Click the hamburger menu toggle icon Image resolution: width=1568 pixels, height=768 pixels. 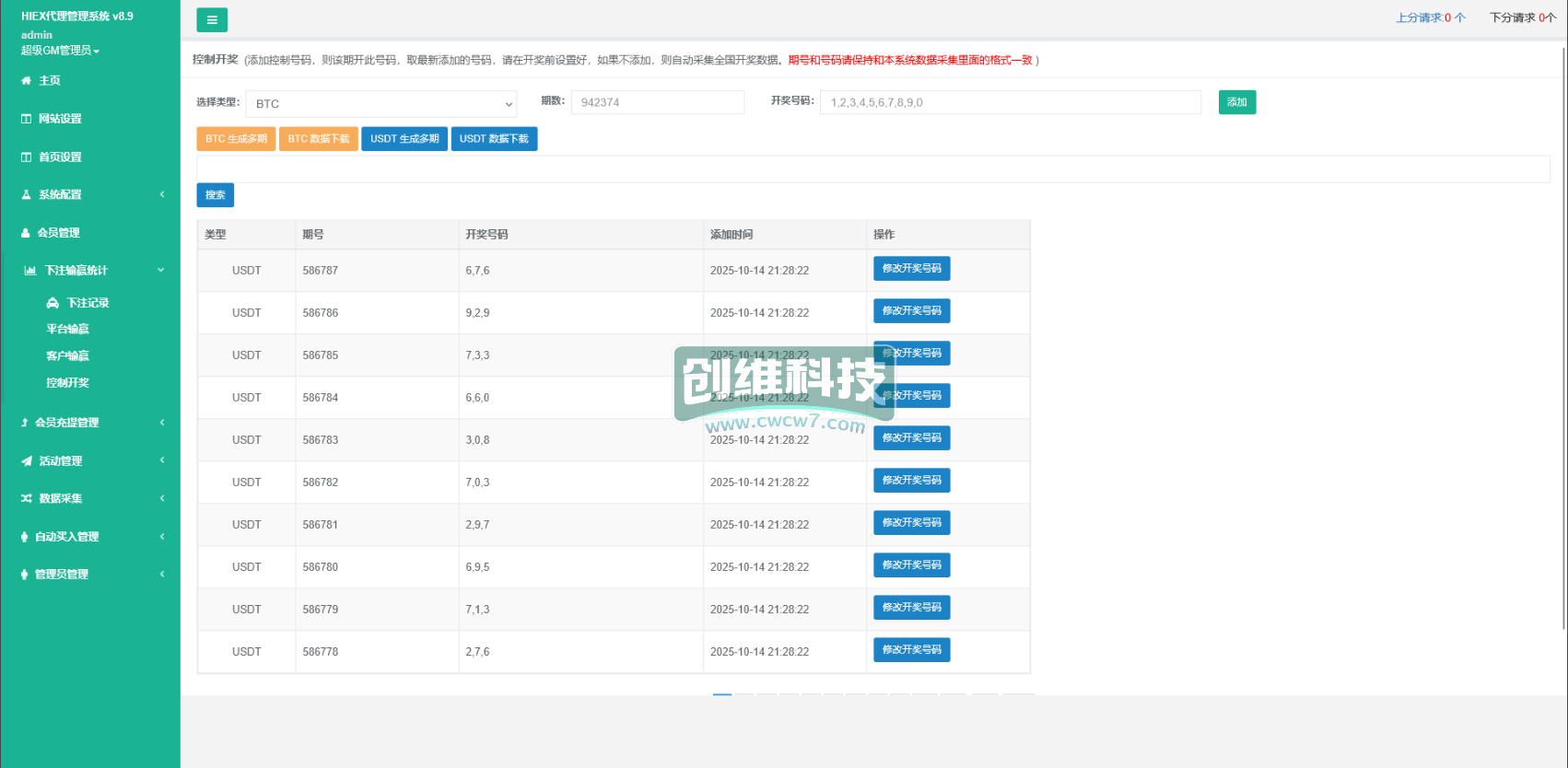pos(212,19)
